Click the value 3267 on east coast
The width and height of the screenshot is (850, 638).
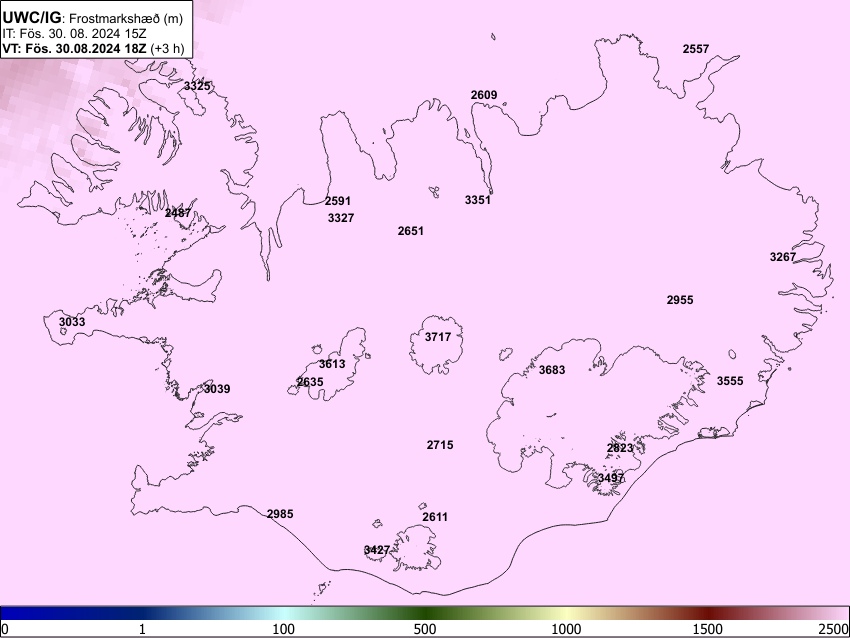point(783,257)
